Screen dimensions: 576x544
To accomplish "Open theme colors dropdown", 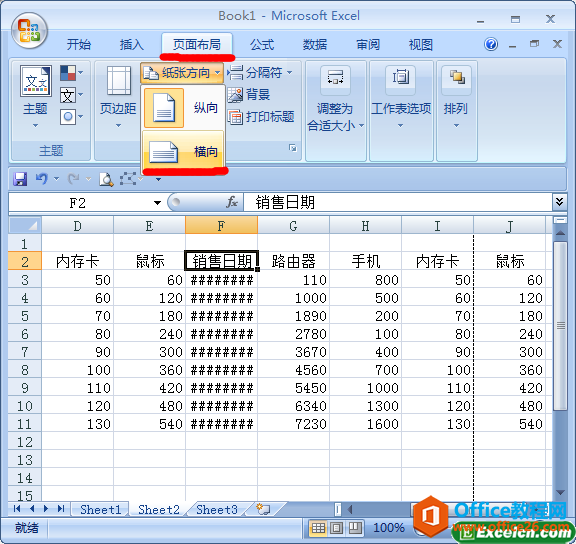I will pos(71,73).
